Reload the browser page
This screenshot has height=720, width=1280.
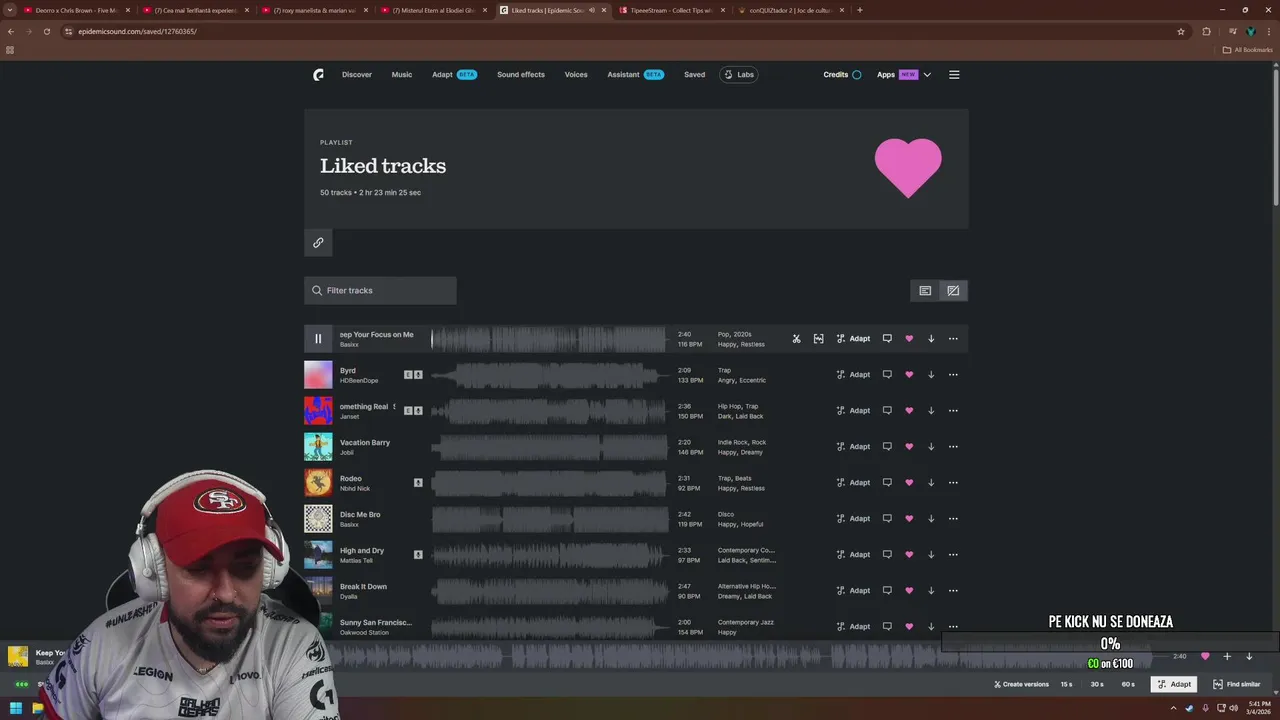coord(46,31)
